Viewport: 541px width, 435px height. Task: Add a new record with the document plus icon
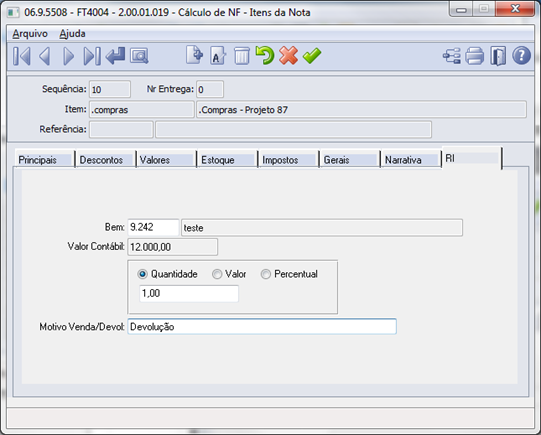[x=195, y=55]
